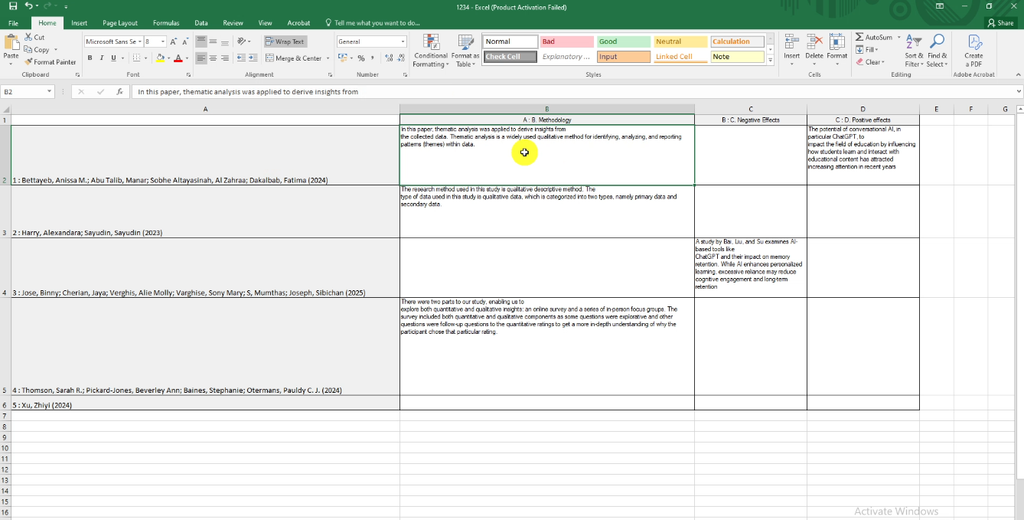Screen dimensions: 1024x520
Task: Open Conditional Formatting menu
Action: [x=430, y=51]
